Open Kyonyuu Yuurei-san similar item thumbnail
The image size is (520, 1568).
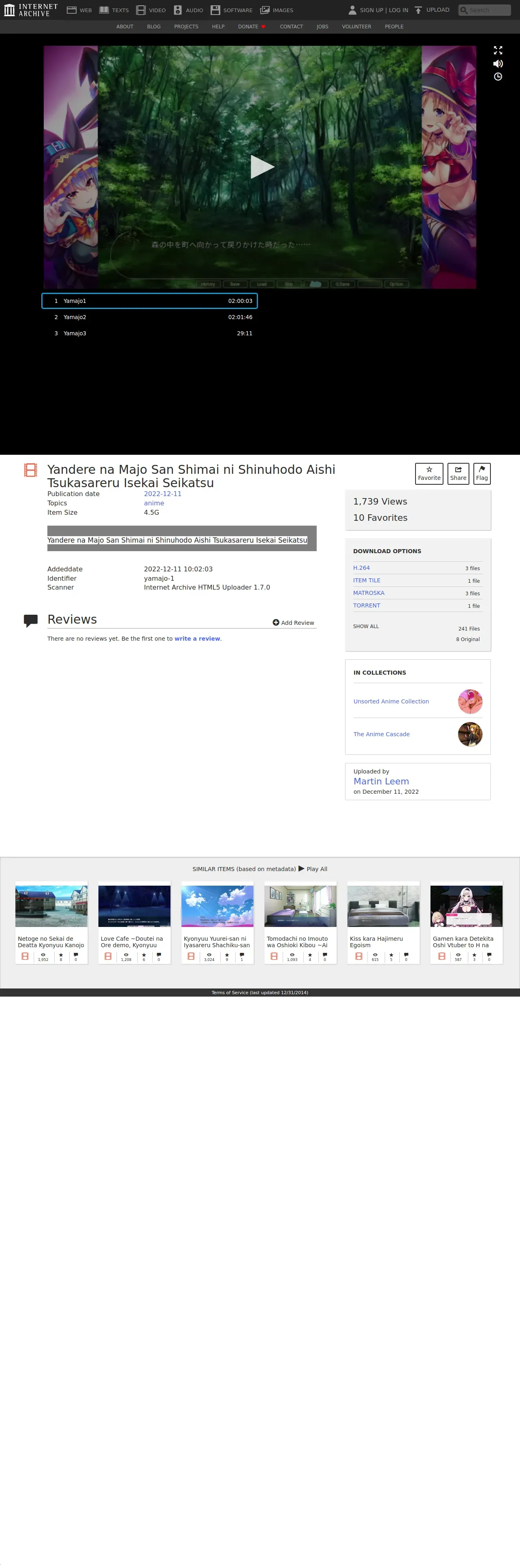(217, 906)
